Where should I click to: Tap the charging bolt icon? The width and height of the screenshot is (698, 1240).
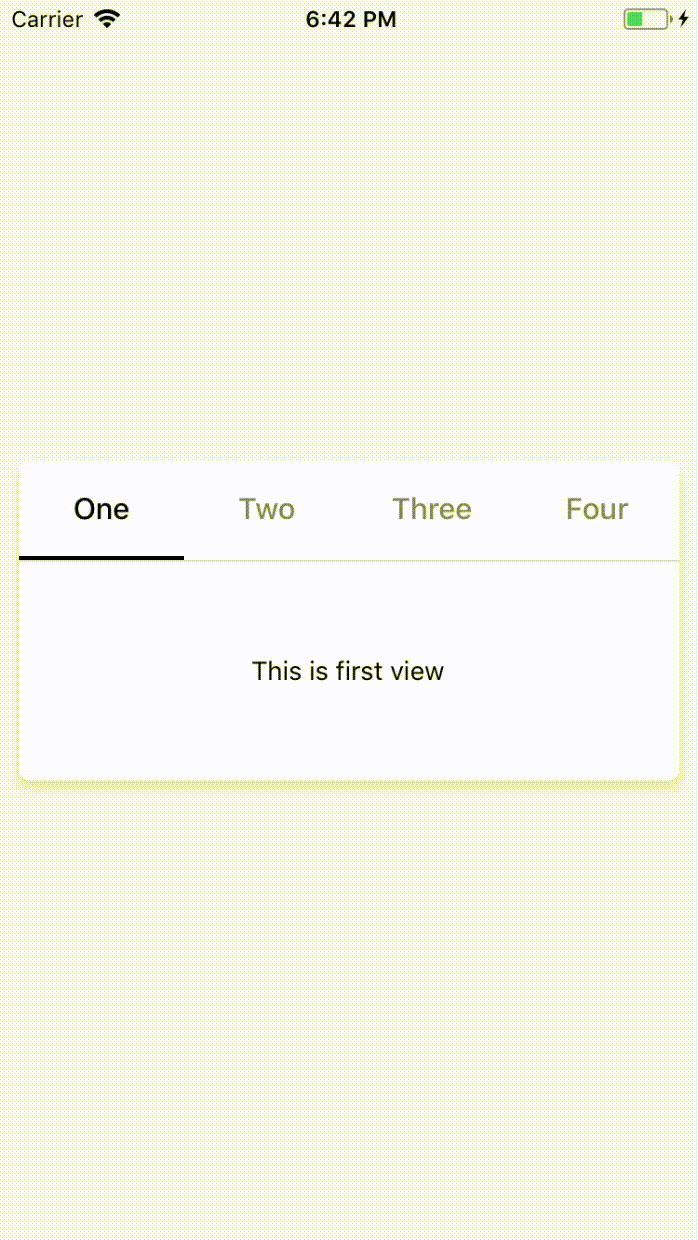click(684, 19)
